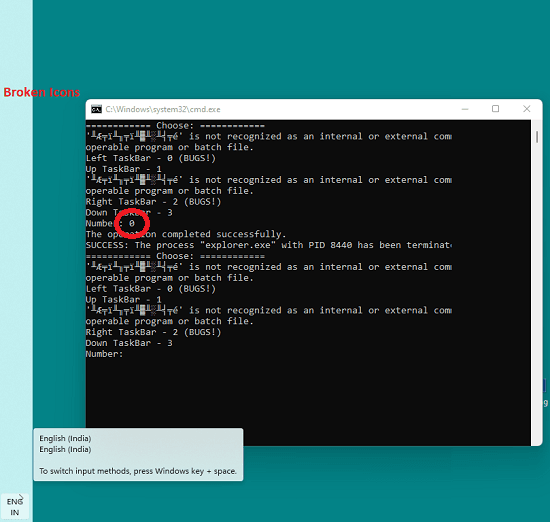Click the C:\Windows\system32\cmd.exe title text
550x522 pixels.
pos(163,109)
